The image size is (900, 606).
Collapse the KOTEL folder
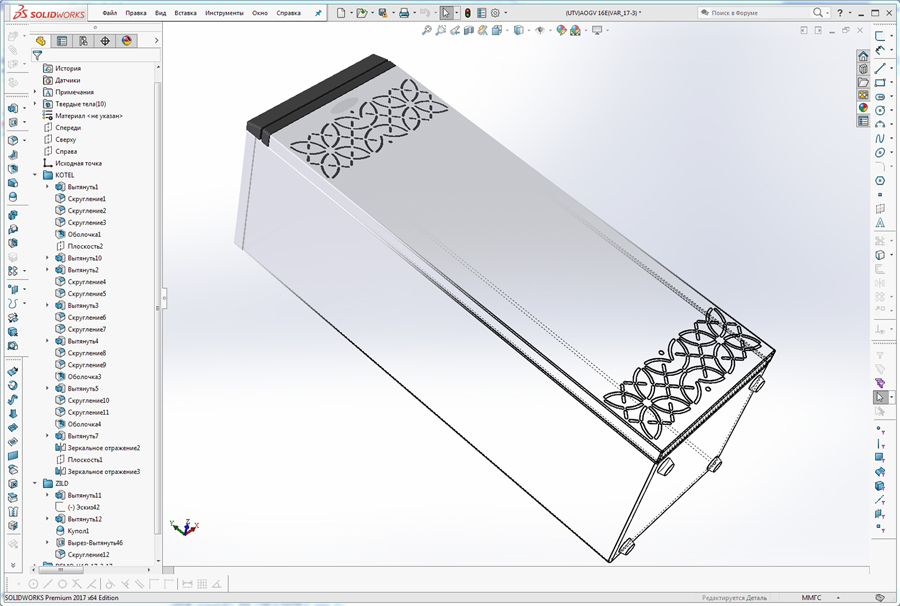pyautogui.click(x=34, y=174)
